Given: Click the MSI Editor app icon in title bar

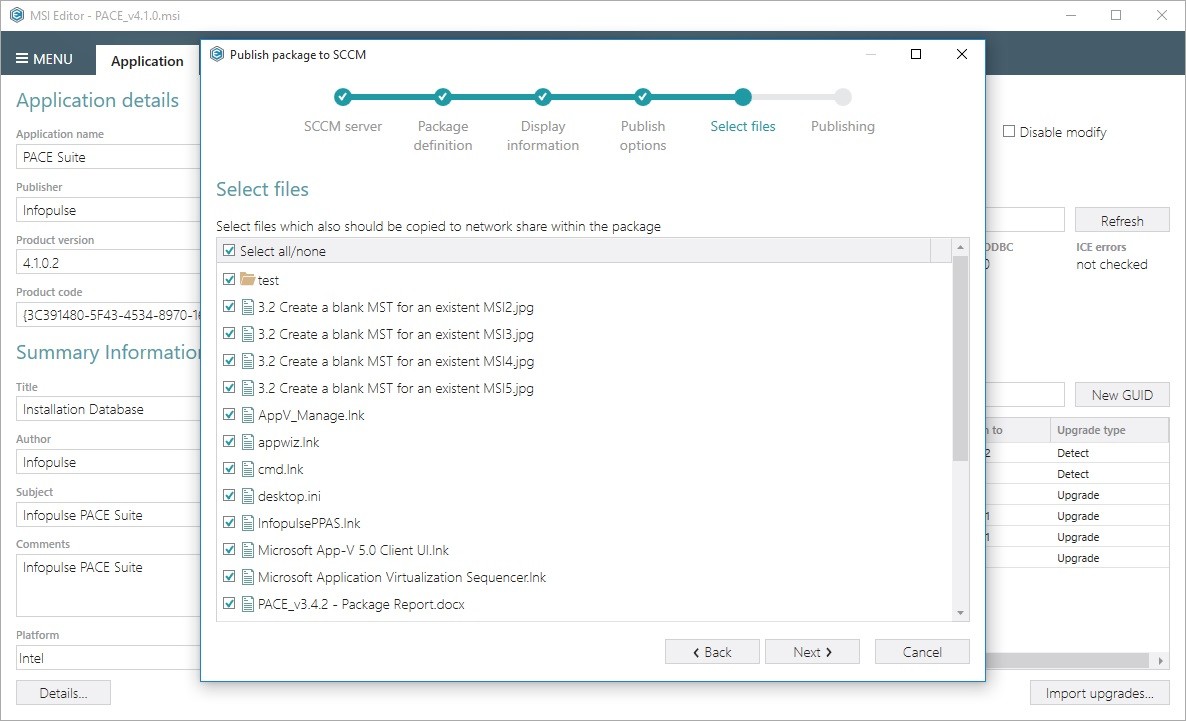Looking at the screenshot, I should [x=17, y=15].
